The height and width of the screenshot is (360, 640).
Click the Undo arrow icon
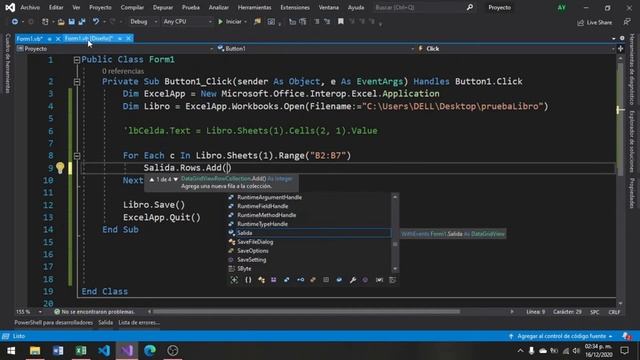pyautogui.click(x=96, y=22)
